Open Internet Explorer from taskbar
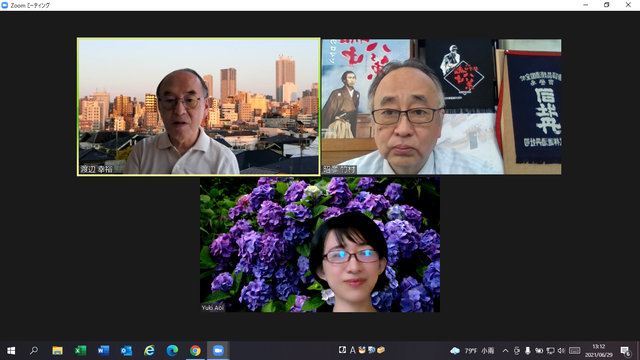Viewport: 640px width, 360px height. tap(149, 351)
